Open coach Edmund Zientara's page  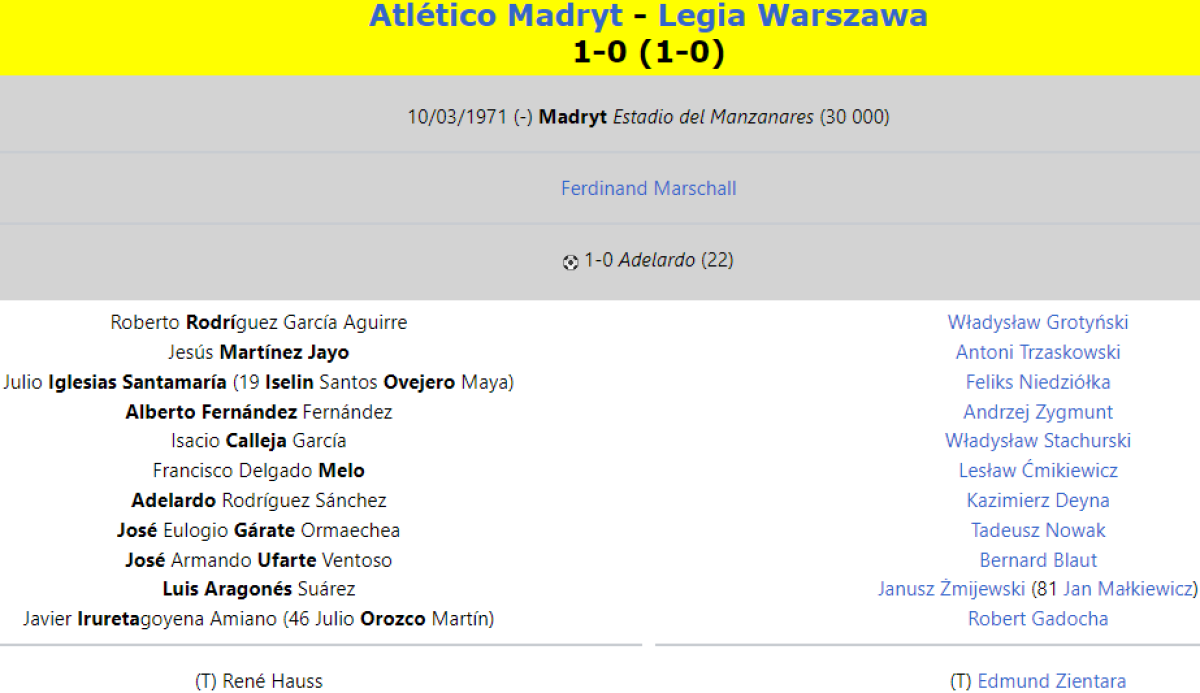(1051, 681)
